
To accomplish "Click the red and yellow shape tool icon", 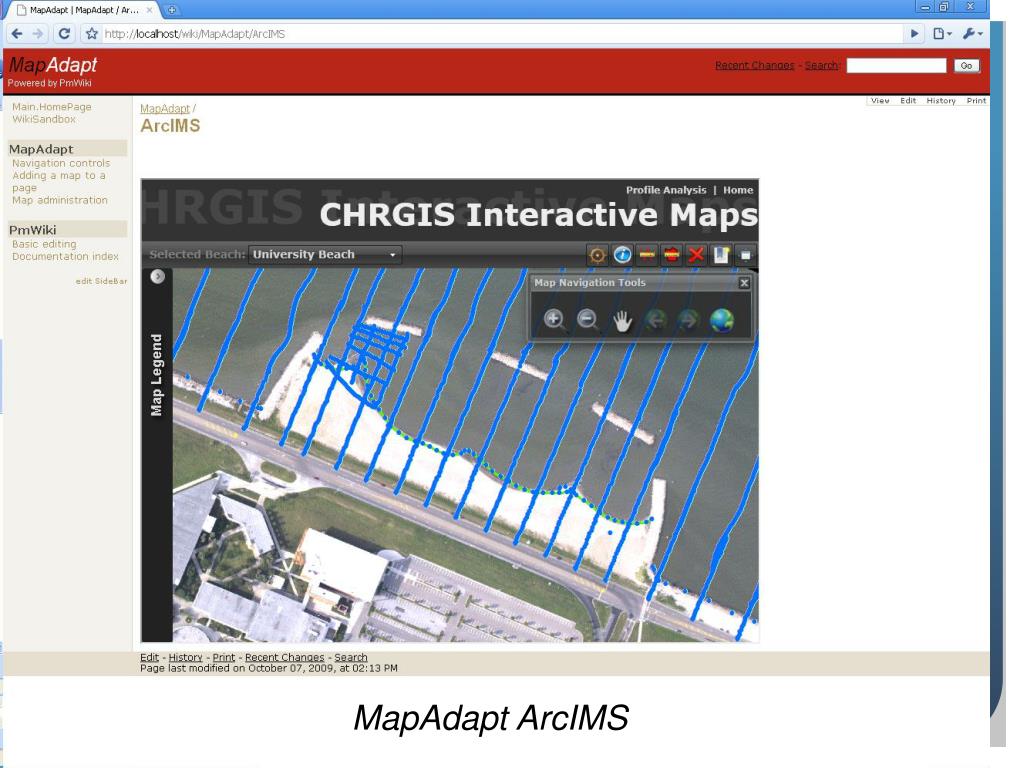I will pyautogui.click(x=671, y=255).
